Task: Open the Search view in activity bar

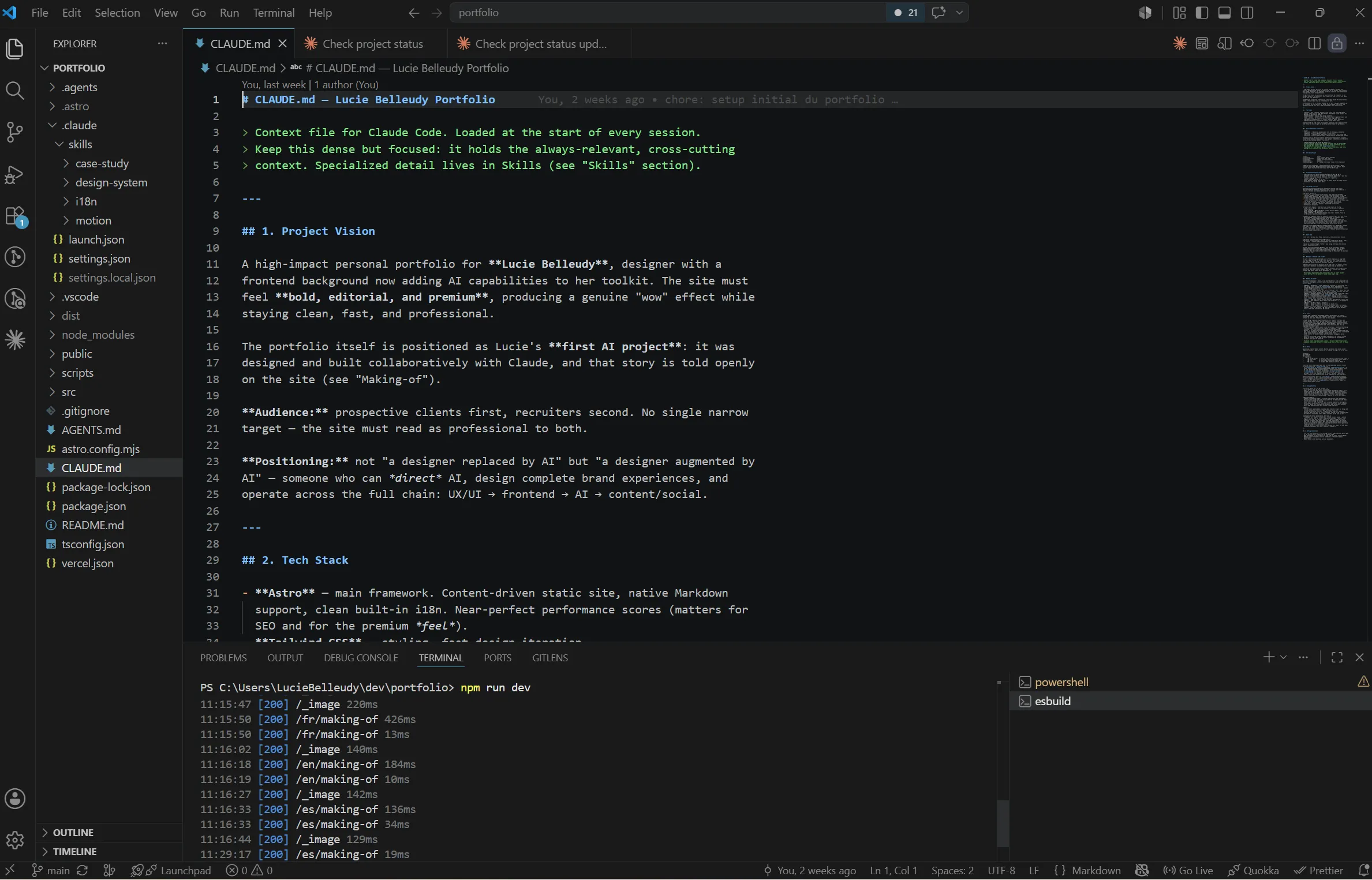Action: click(x=15, y=91)
